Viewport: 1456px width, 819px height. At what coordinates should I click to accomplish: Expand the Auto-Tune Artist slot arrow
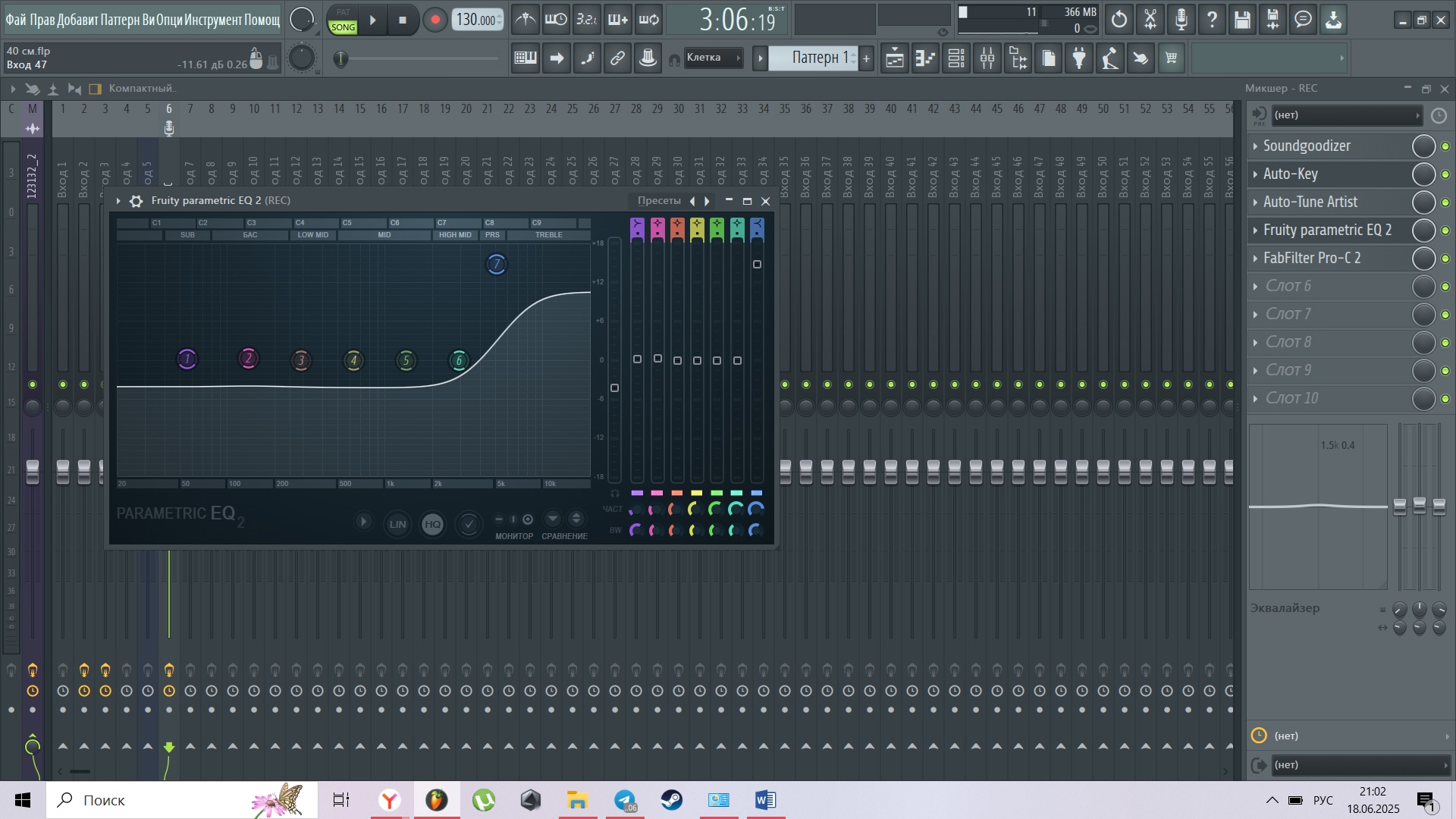tap(1256, 202)
